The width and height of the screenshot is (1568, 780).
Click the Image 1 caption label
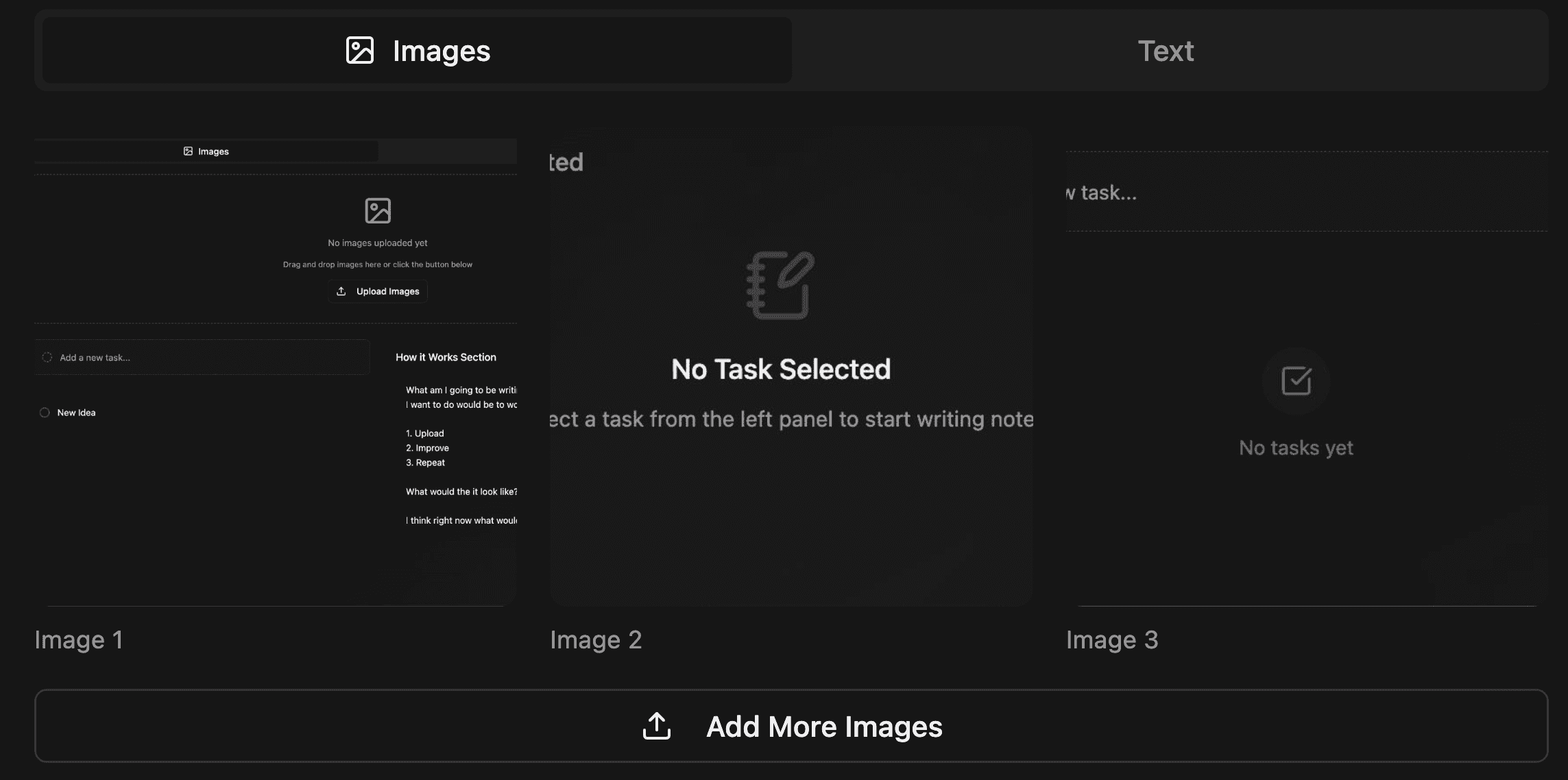[79, 639]
